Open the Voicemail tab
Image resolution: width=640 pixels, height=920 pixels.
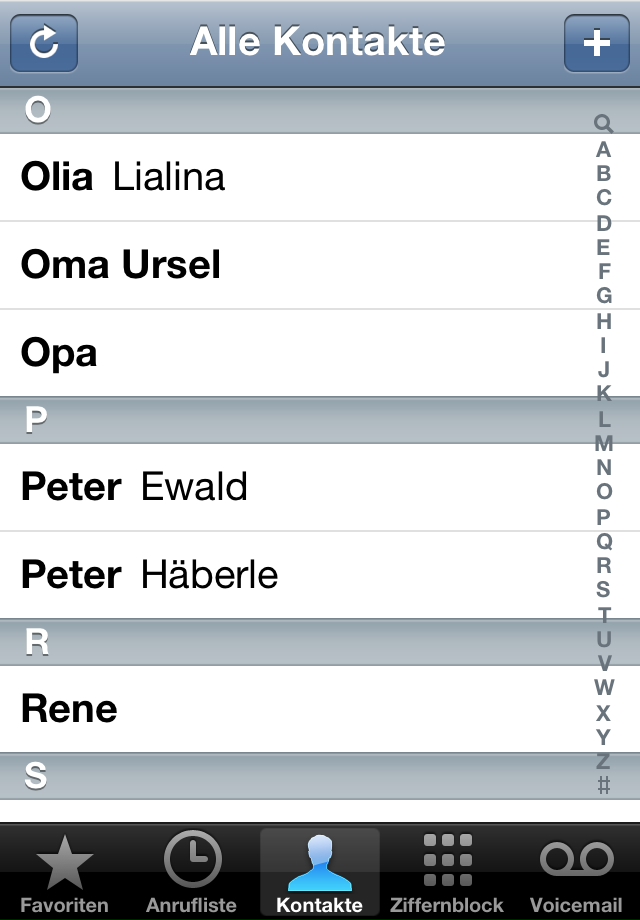coord(575,873)
